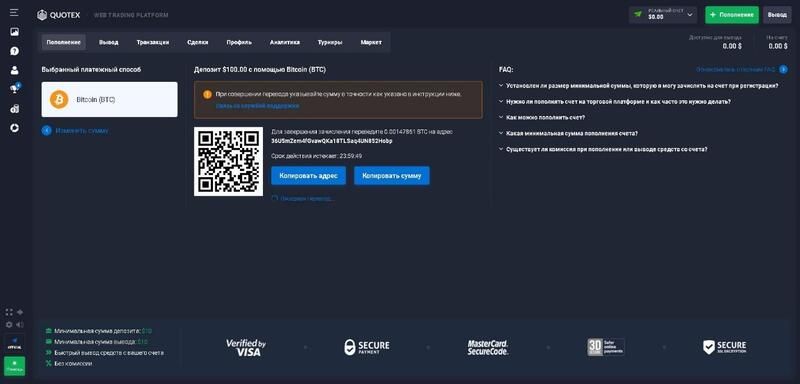Click the blue back-arrow circle icon
Image resolution: width=800 pixels, height=384 pixels.
(x=46, y=131)
